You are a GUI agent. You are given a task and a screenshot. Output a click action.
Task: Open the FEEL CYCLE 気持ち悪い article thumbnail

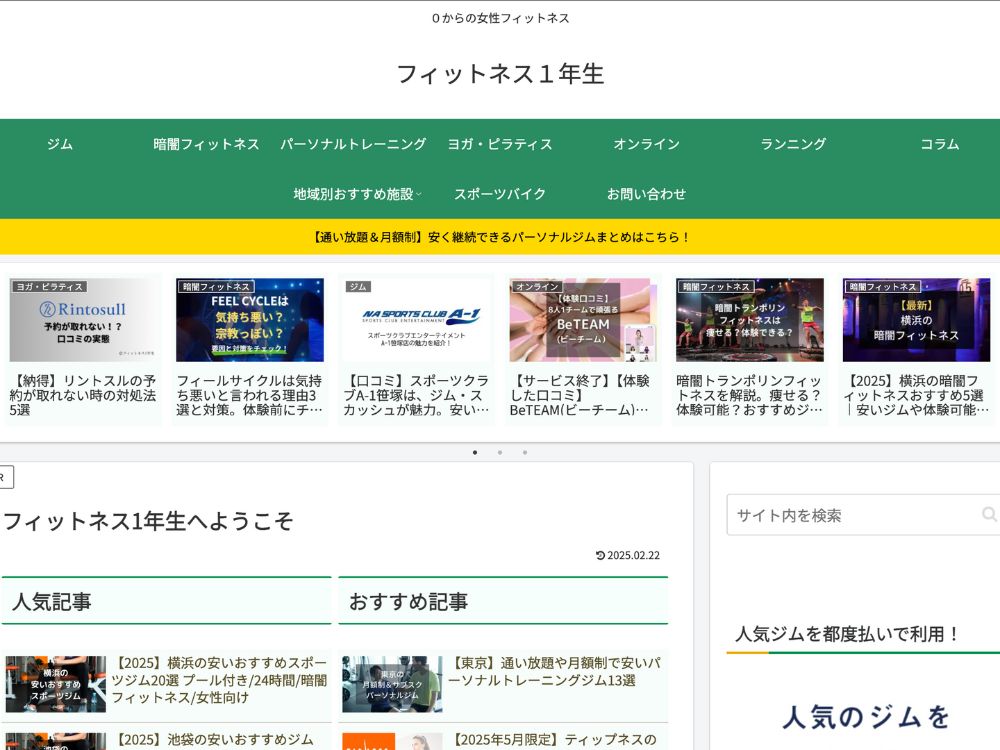pyautogui.click(x=250, y=320)
